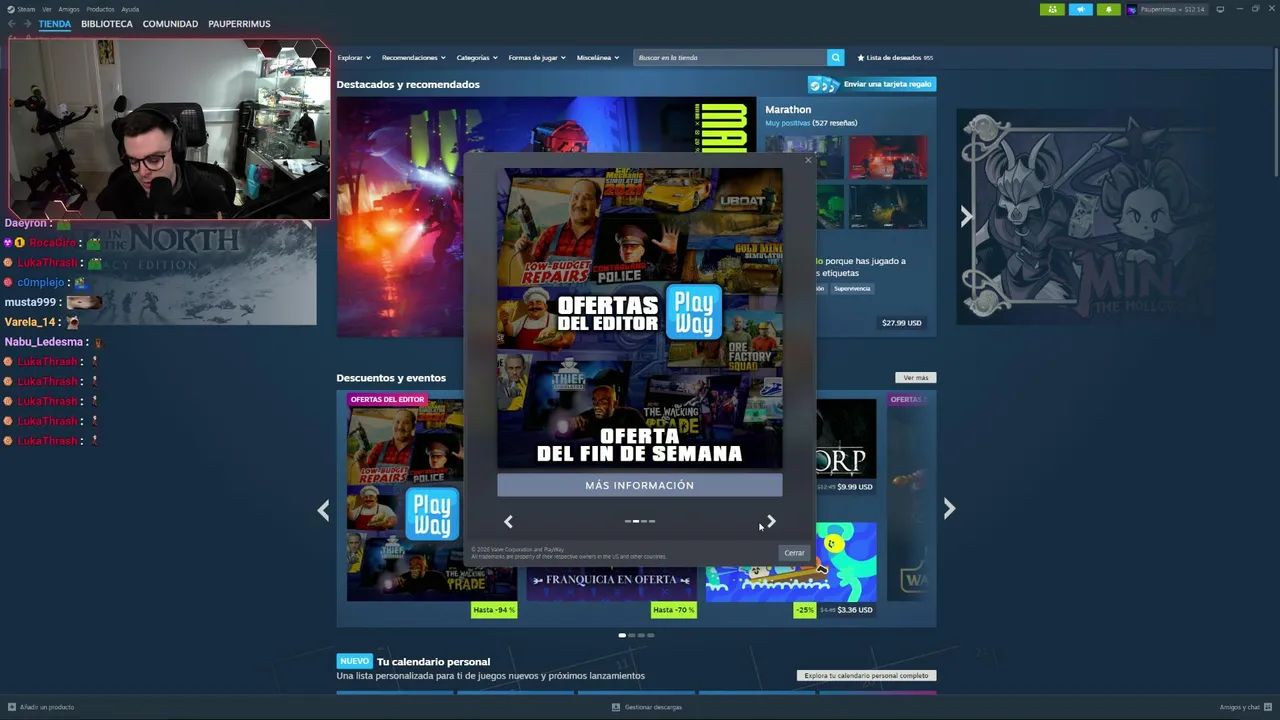Open the Gestionar descargas download icon
Viewport: 1280px width, 720px height.
pos(616,707)
